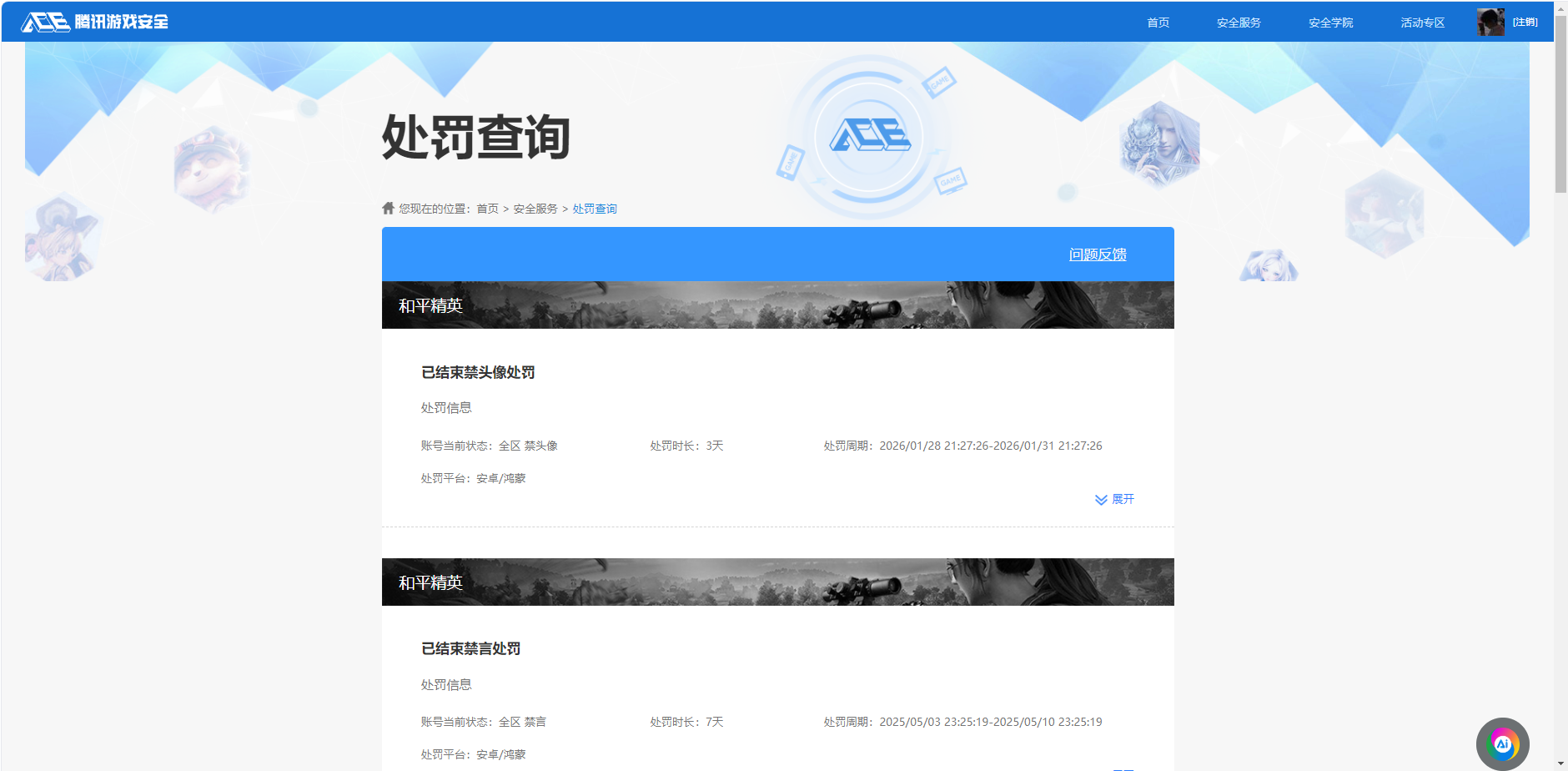Open the 安全学院 navigation item
This screenshot has width=1568, height=771.
pyautogui.click(x=1330, y=23)
